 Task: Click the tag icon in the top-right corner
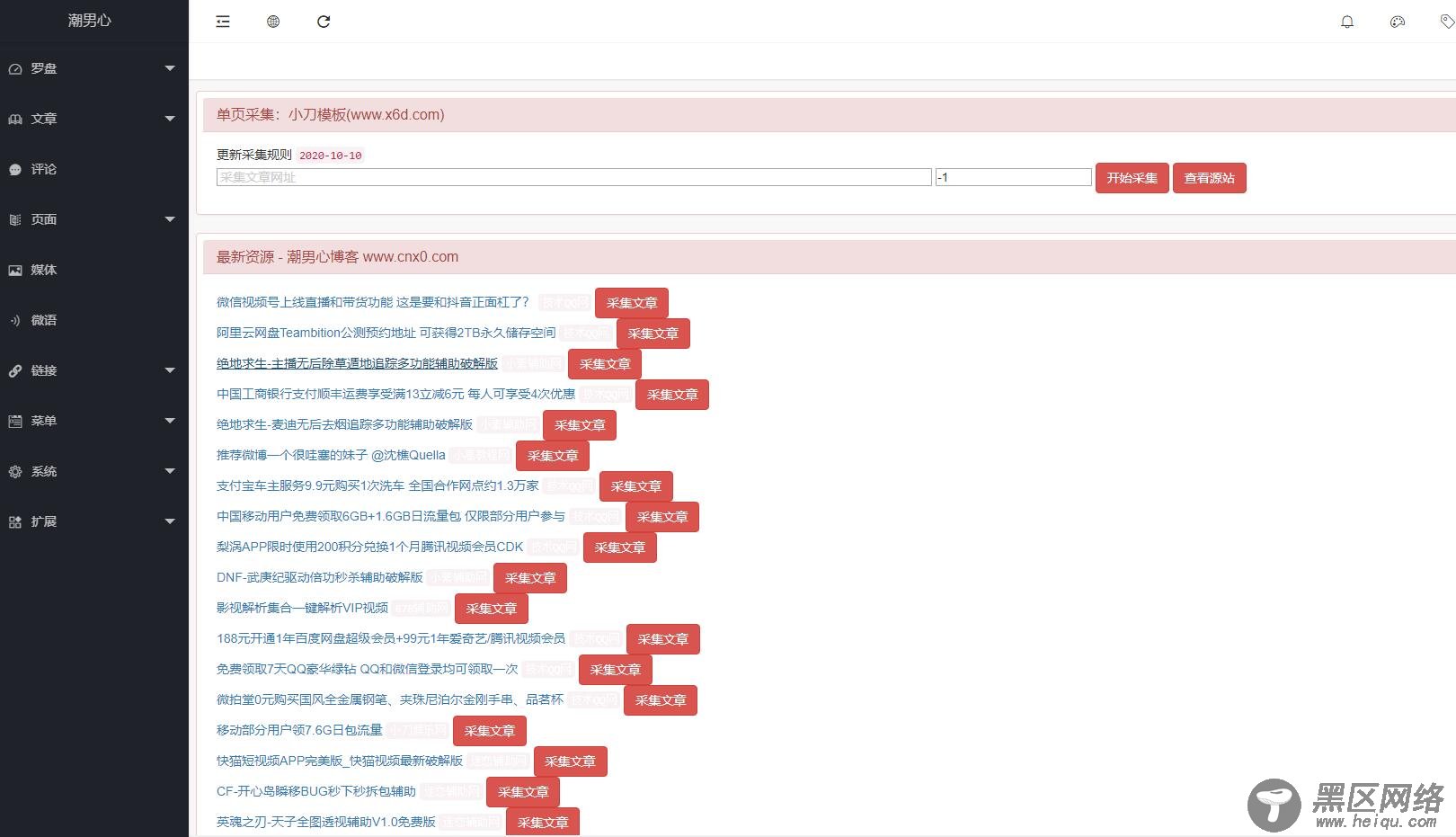pyautogui.click(x=1447, y=22)
